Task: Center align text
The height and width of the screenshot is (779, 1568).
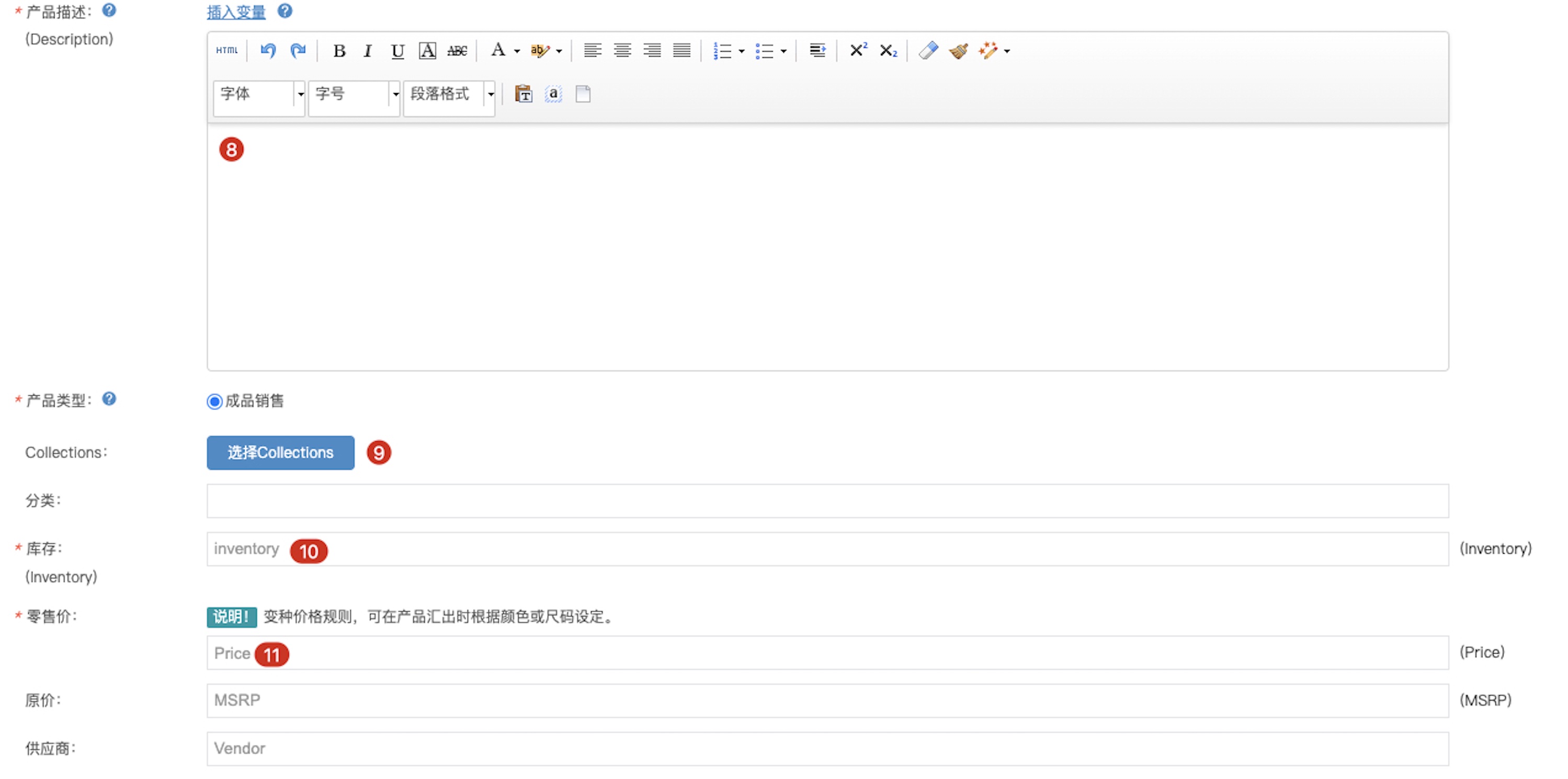Action: 622,51
